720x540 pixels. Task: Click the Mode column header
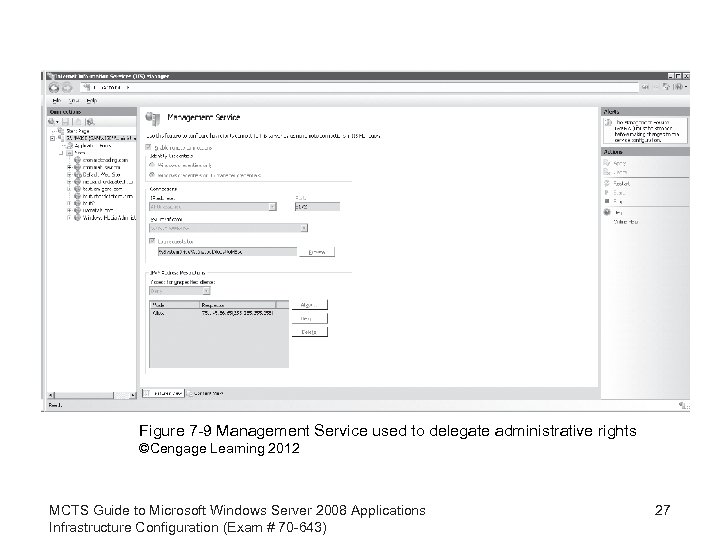(174, 305)
